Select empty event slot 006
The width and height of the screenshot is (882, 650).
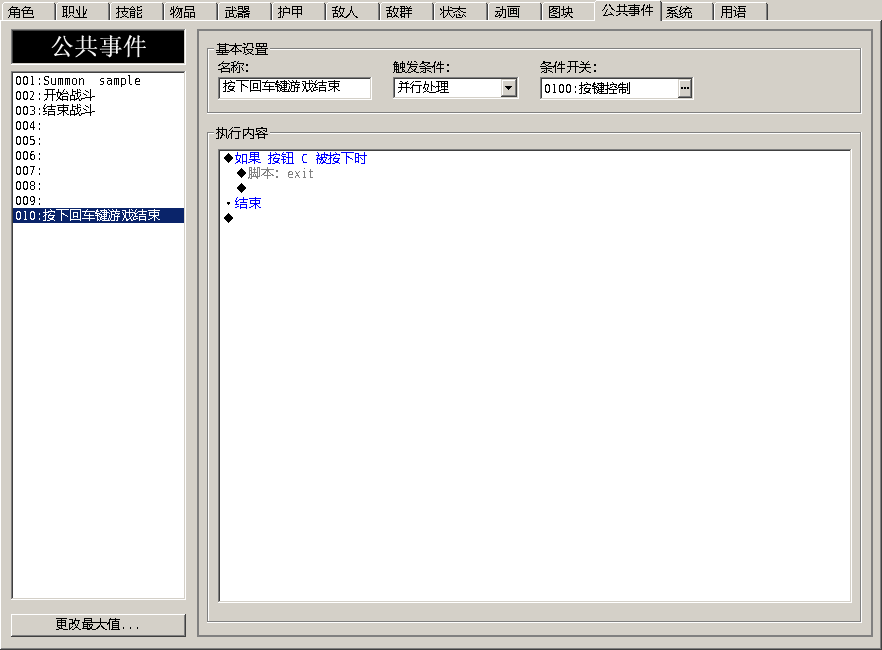point(98,155)
